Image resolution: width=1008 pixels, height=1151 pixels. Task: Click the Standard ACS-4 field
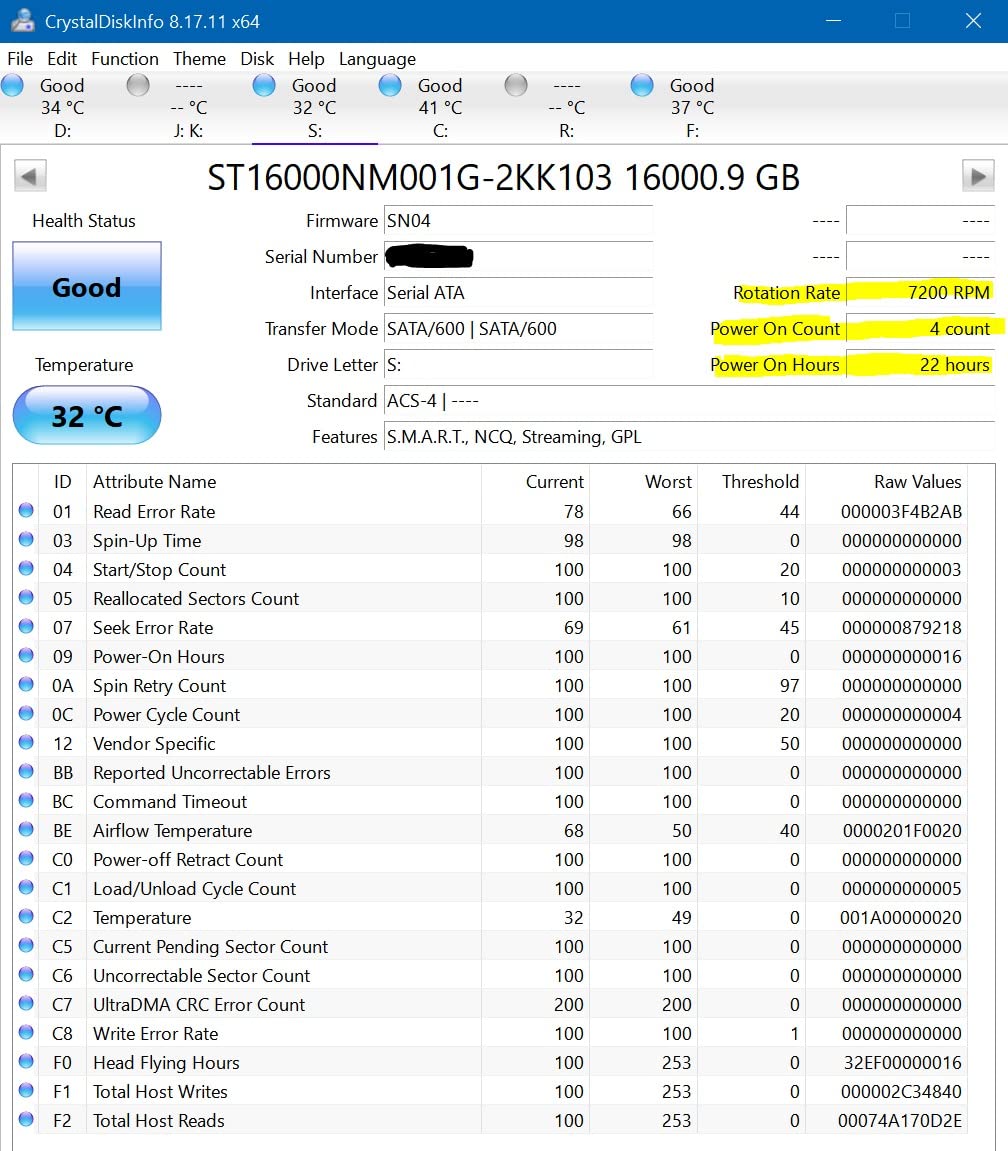point(689,401)
